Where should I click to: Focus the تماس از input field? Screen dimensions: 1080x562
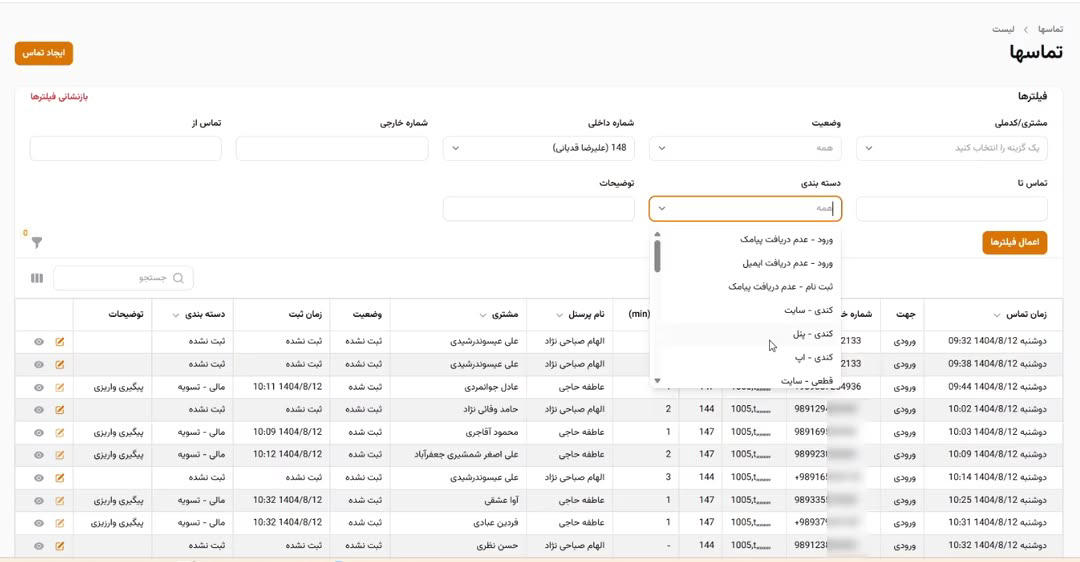click(125, 148)
